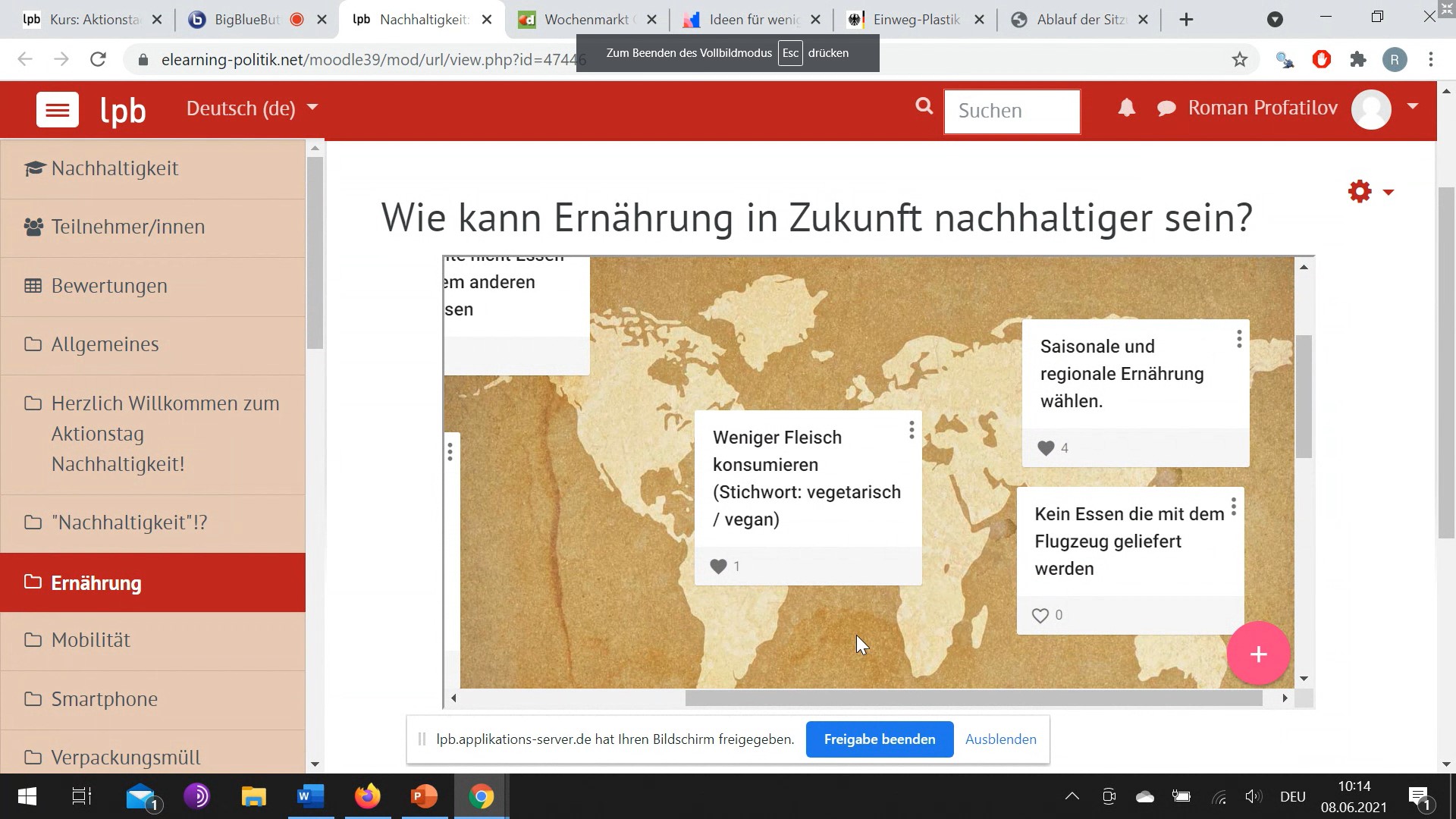1456x819 pixels.
Task: Click the board's horizontal scrollbar
Action: click(x=973, y=698)
